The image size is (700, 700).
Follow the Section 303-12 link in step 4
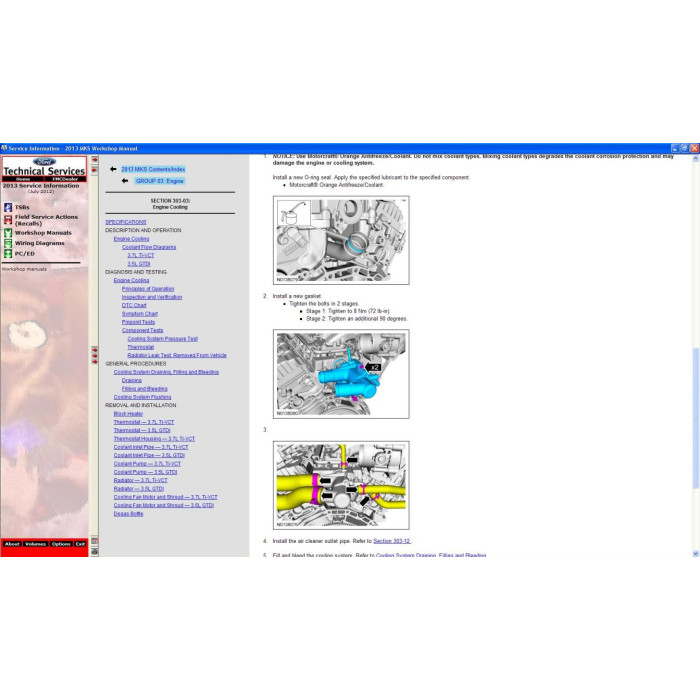[x=392, y=541]
